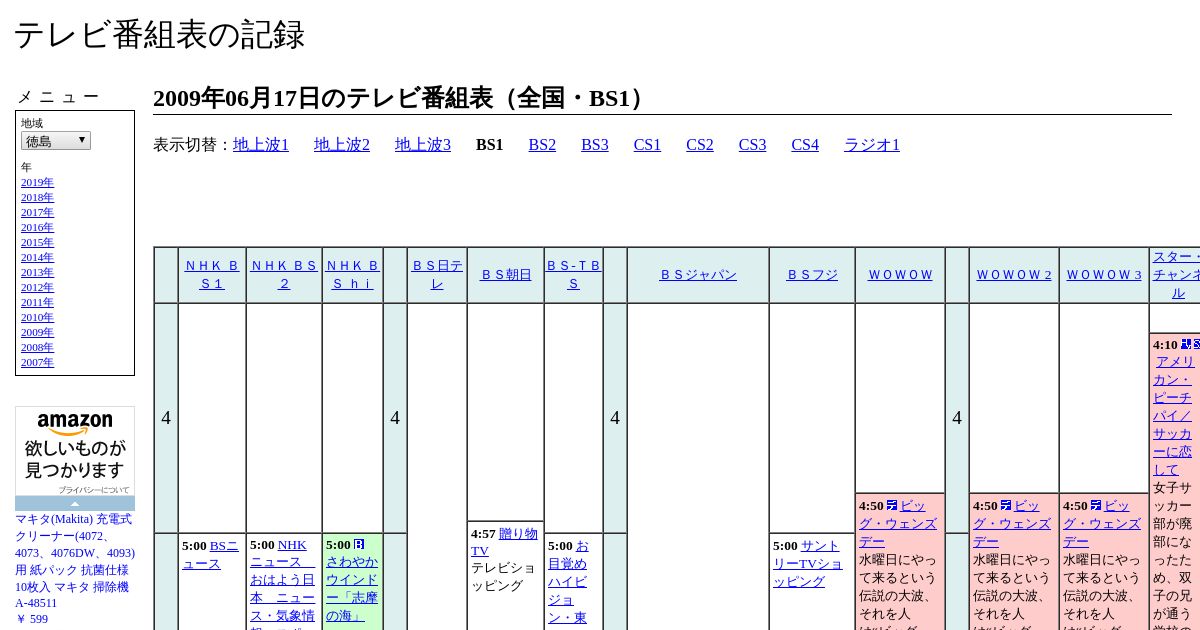Open ビッグ・ウェンズデー in the ＷＯＷＯＷ２ column
The image size is (1200, 630).
click(x=1012, y=524)
